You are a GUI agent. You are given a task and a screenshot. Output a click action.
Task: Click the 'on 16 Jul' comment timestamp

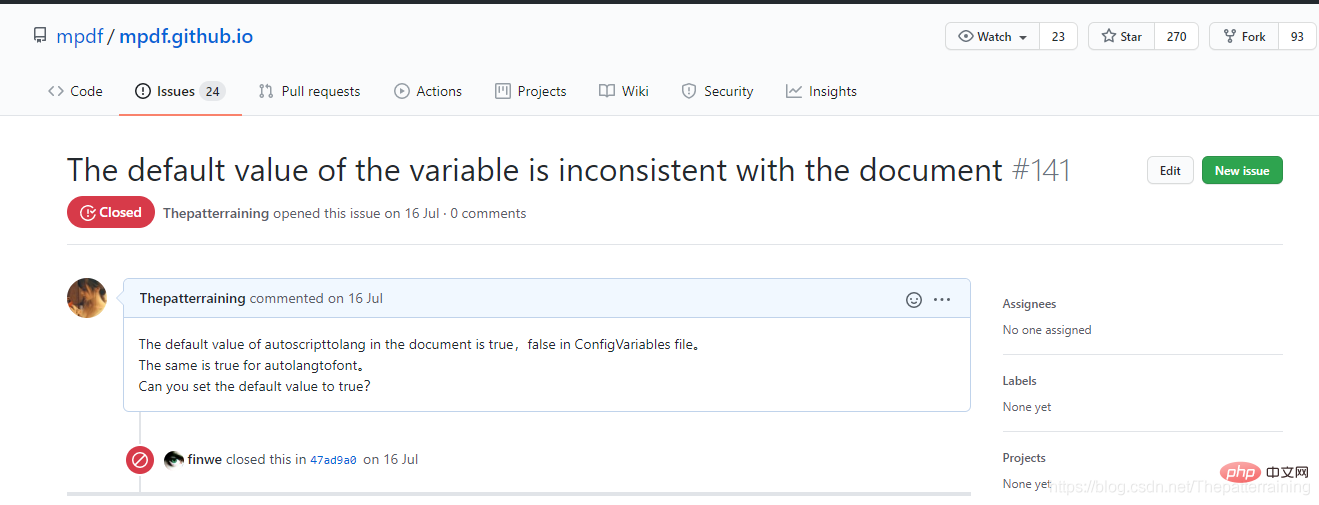pyautogui.click(x=355, y=298)
